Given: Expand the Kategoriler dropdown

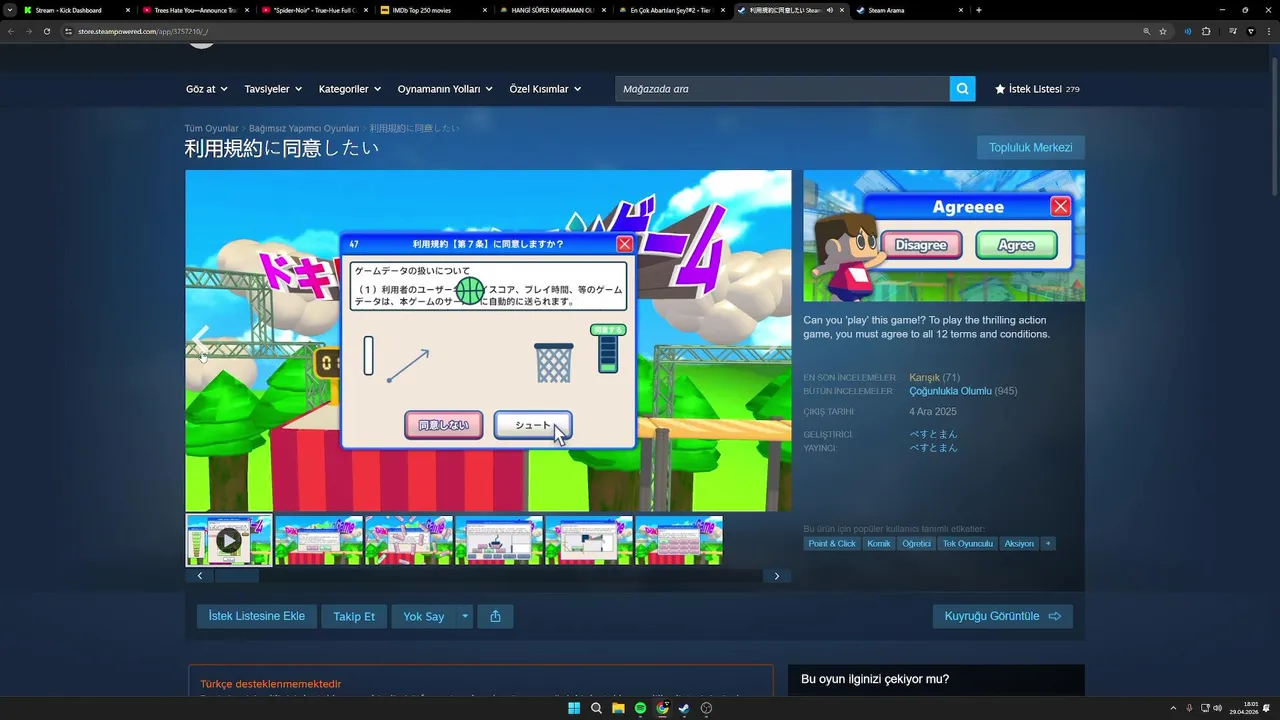Looking at the screenshot, I should pos(350,89).
